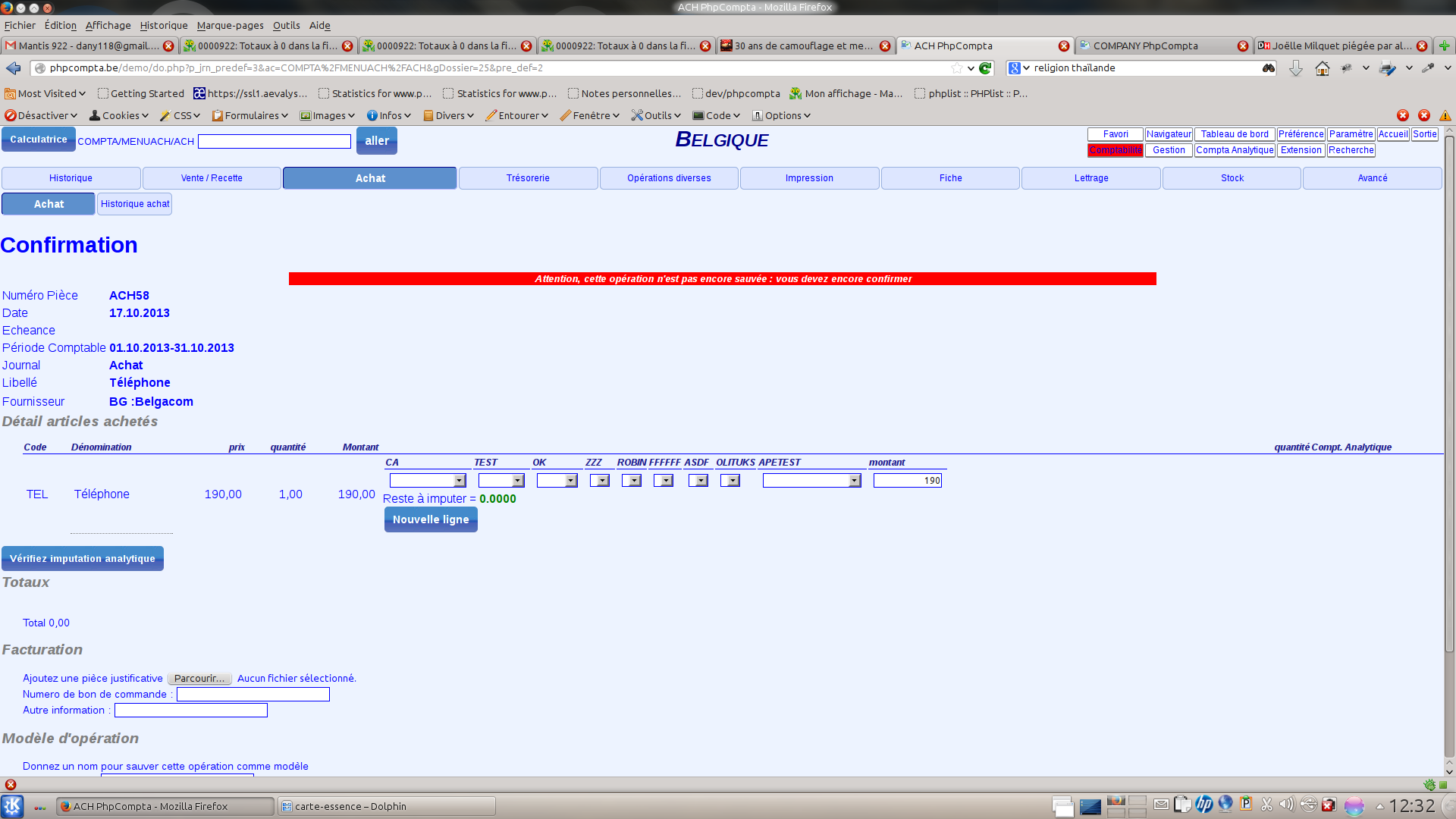Click the volume speaker tray icon

(1287, 805)
